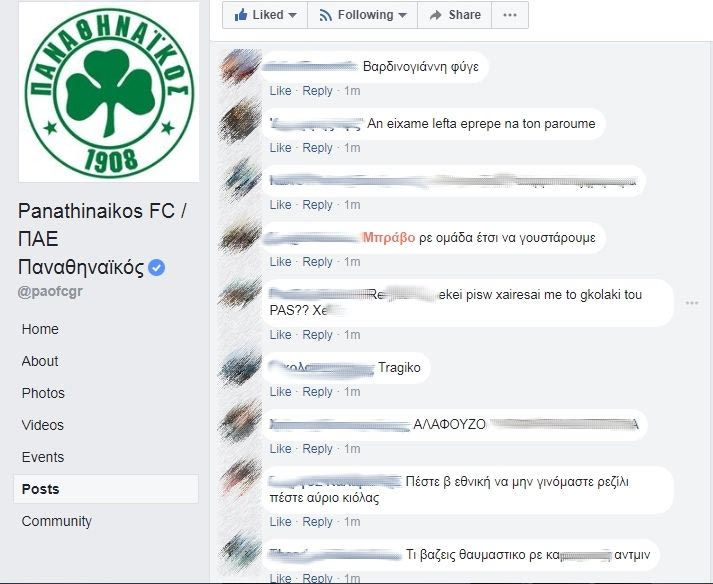Go to the Videos section

click(43, 425)
